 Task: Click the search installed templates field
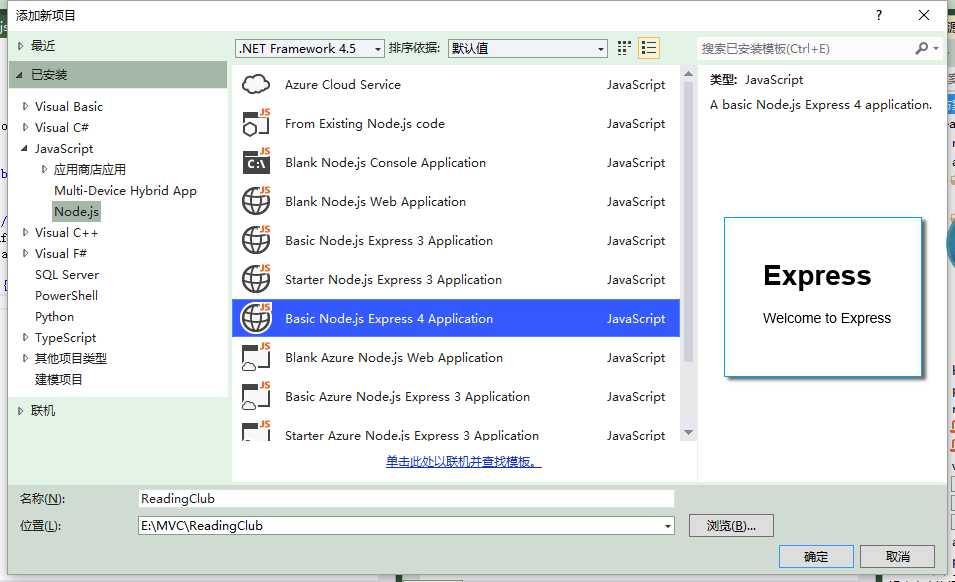(806, 48)
